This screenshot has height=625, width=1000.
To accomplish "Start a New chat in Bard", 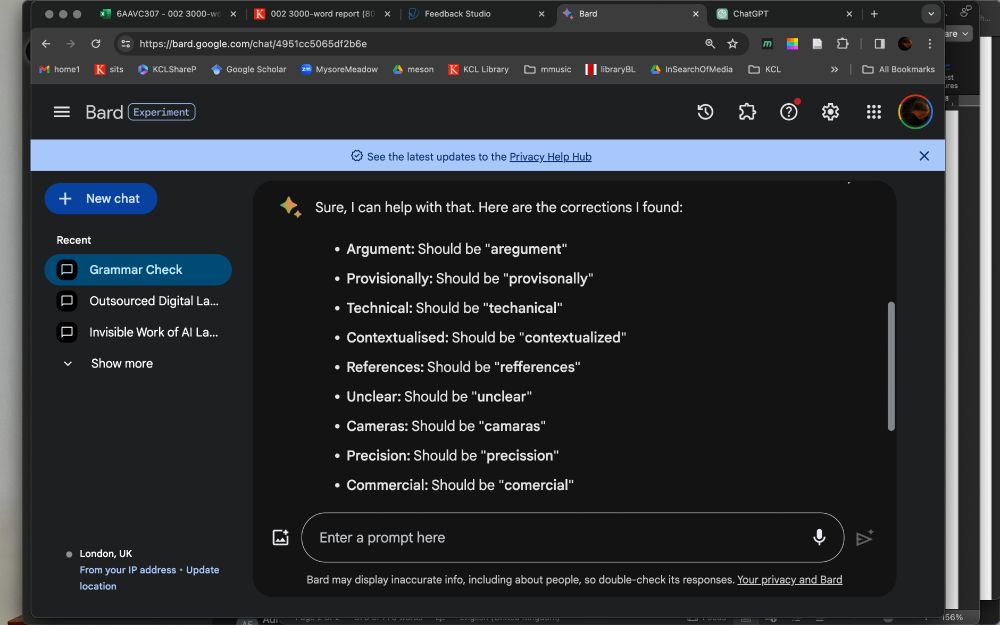I will 100,198.
